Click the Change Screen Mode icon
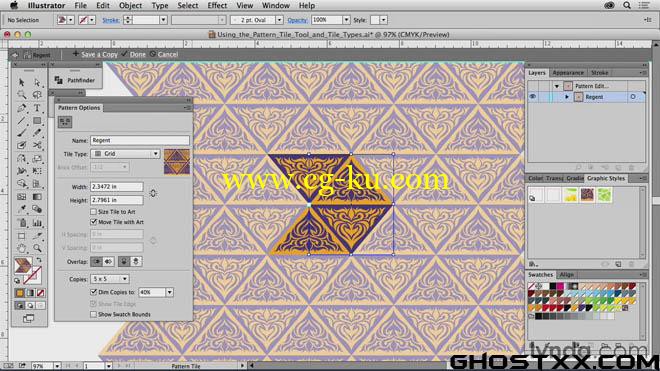 pyautogui.click(x=29, y=318)
